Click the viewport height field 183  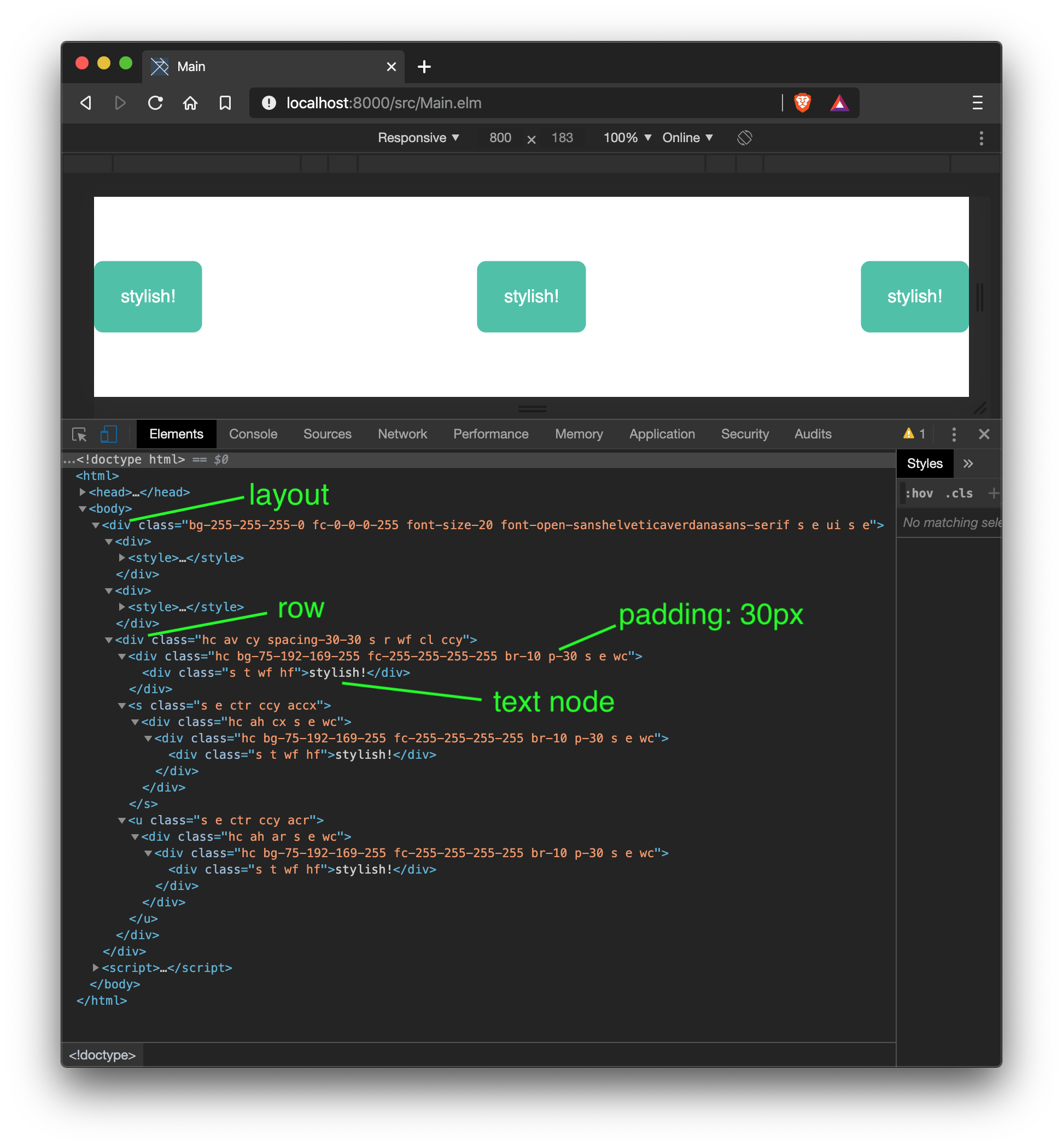[562, 137]
